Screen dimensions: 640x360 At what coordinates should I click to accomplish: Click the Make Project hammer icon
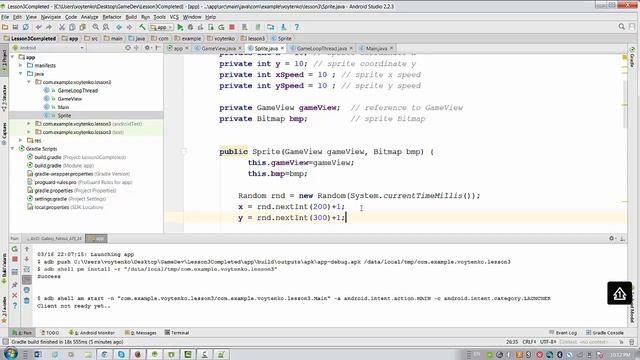coord(142,27)
